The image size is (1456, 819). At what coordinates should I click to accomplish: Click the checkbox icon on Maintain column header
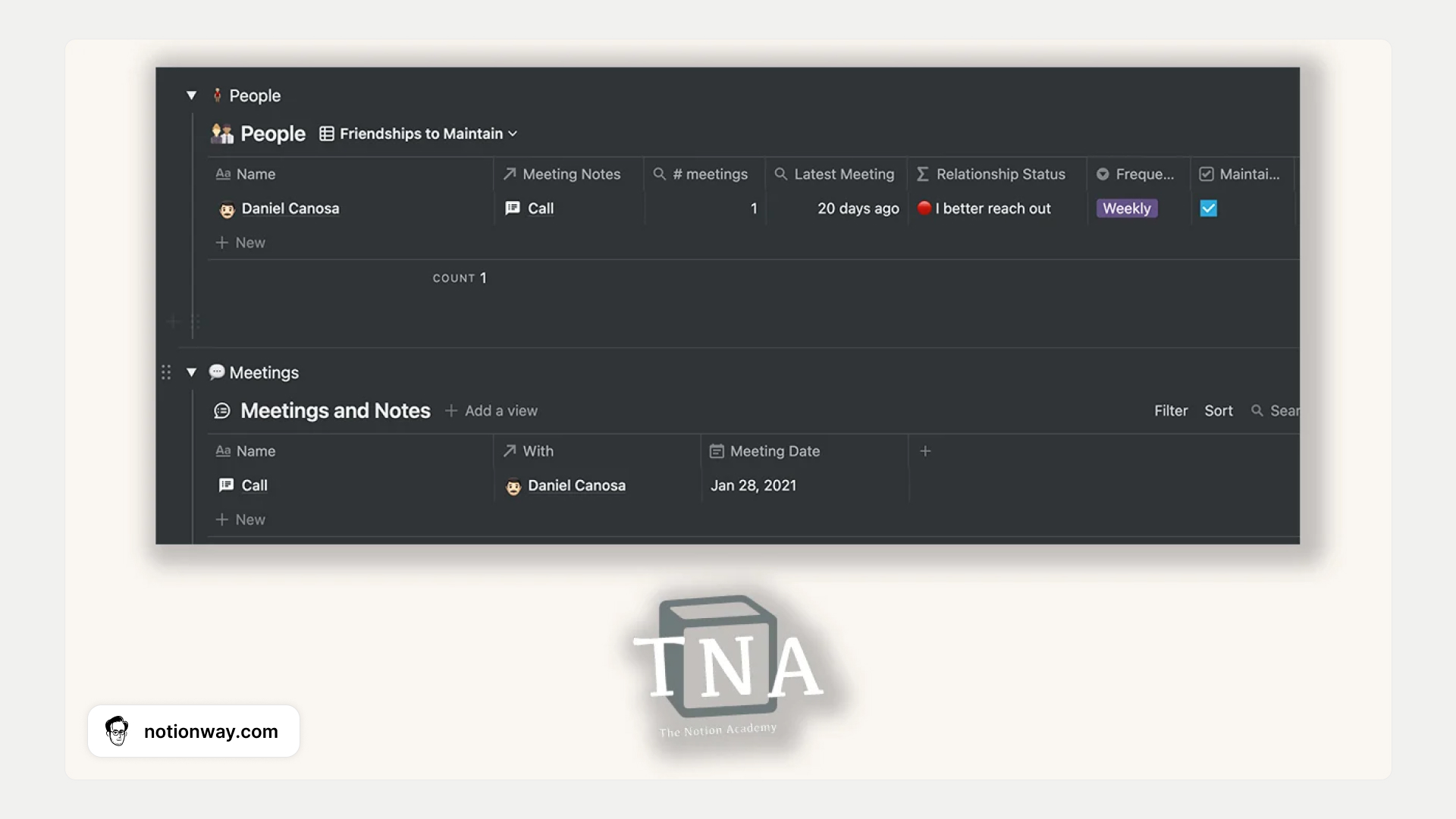[x=1206, y=174]
